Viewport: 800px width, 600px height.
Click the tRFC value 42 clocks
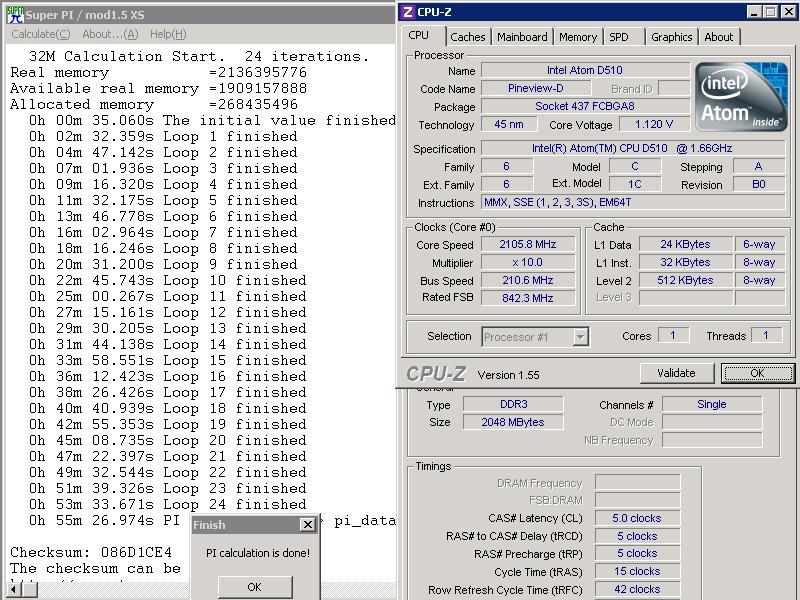click(637, 589)
